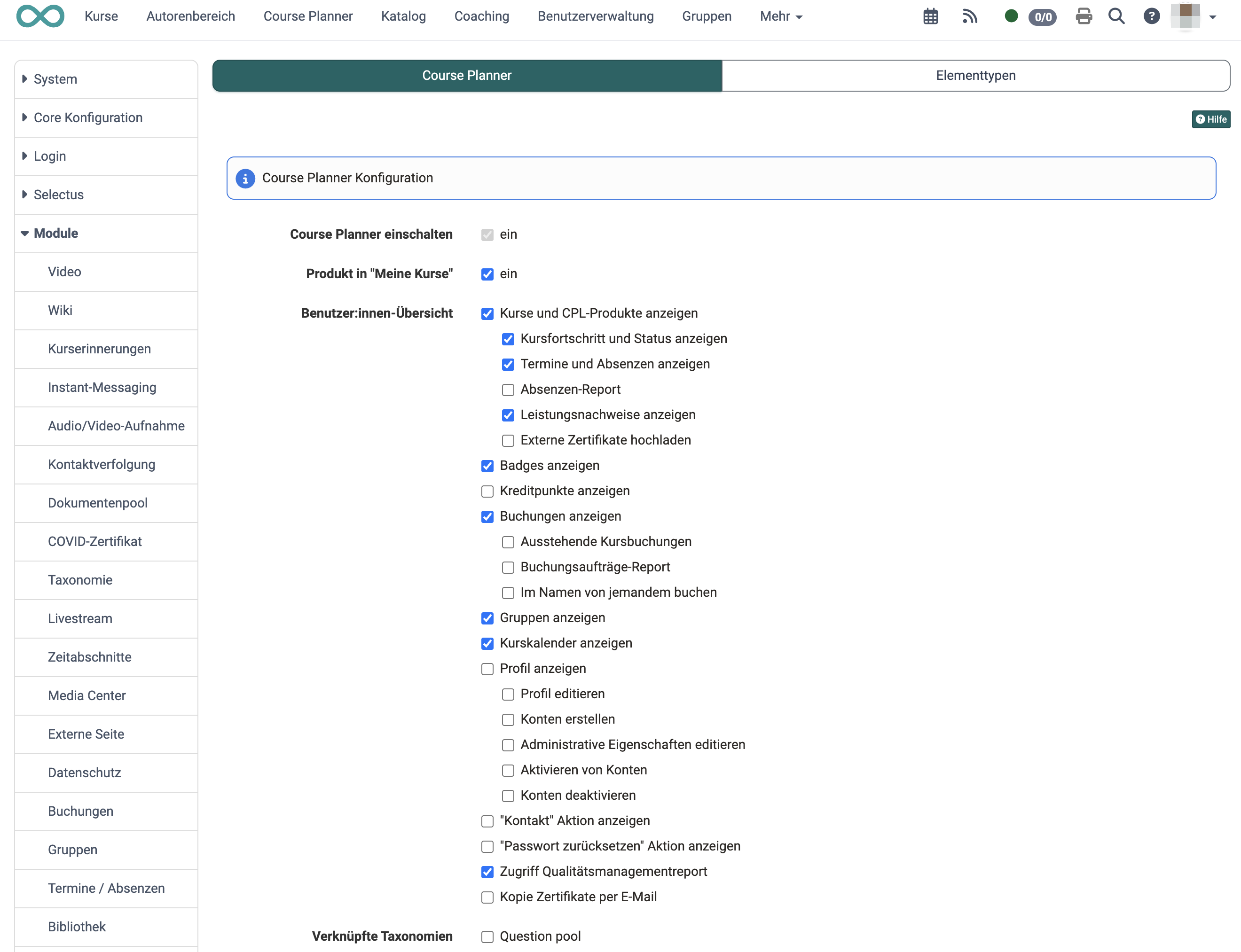Click the print icon
The height and width of the screenshot is (952, 1241).
pos(1084,16)
